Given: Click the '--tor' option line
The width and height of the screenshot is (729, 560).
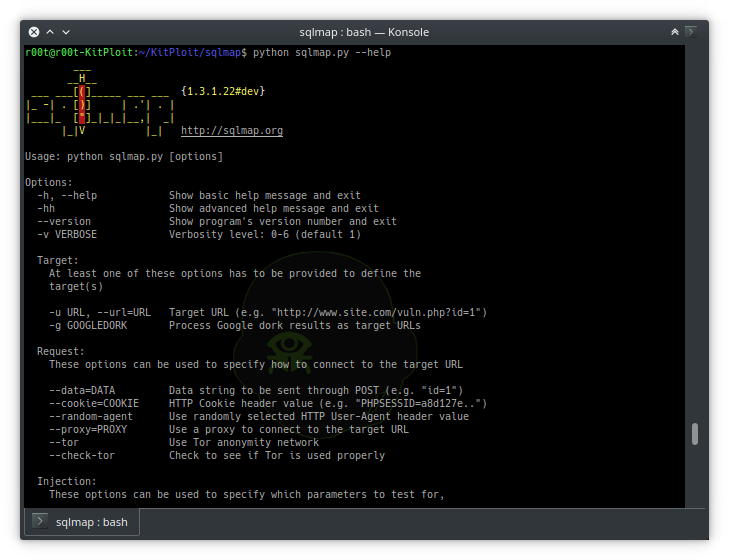Looking at the screenshot, I should [64, 443].
